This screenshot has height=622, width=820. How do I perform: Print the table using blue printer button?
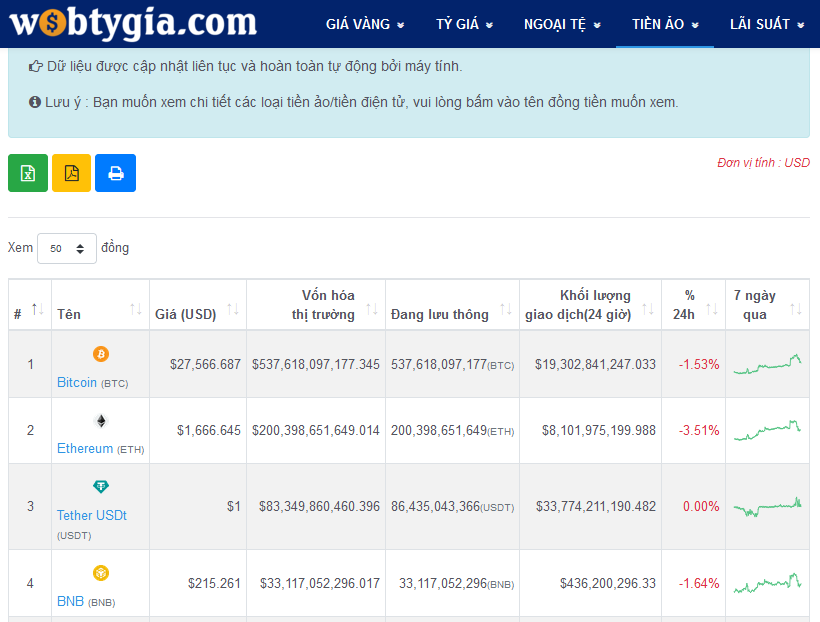click(x=116, y=173)
